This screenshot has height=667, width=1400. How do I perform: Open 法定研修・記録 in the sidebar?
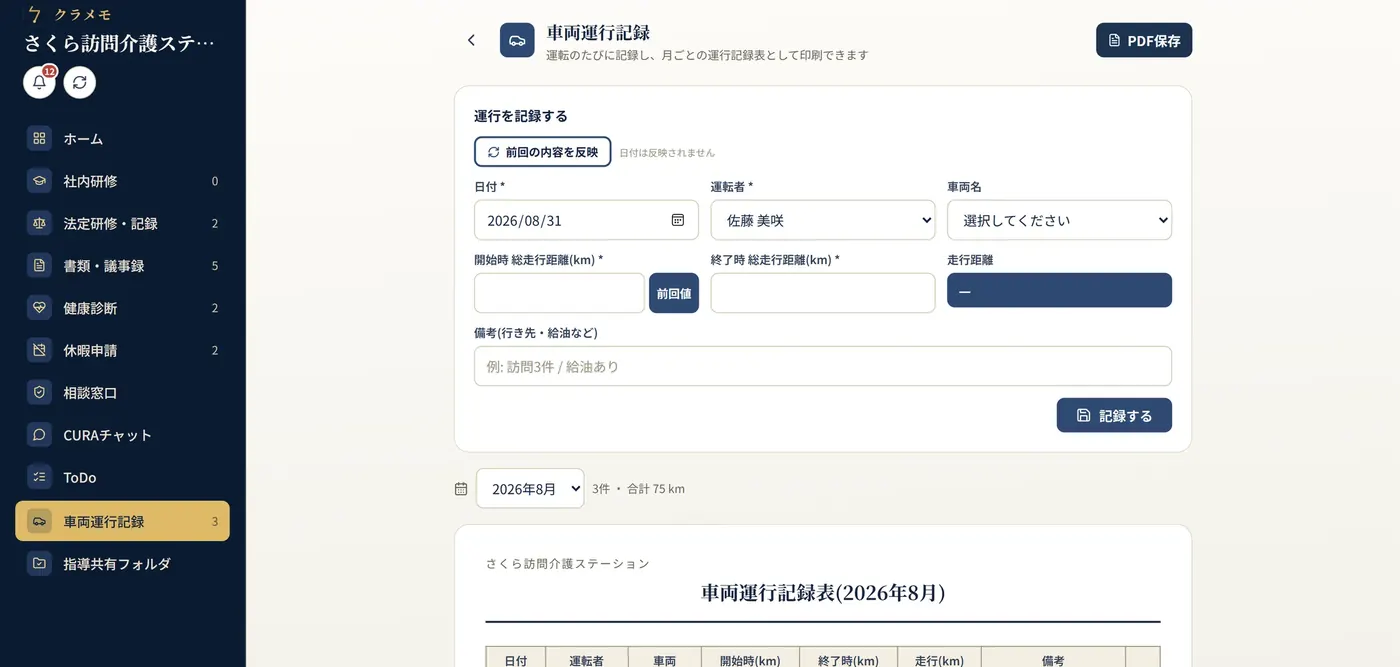(122, 223)
